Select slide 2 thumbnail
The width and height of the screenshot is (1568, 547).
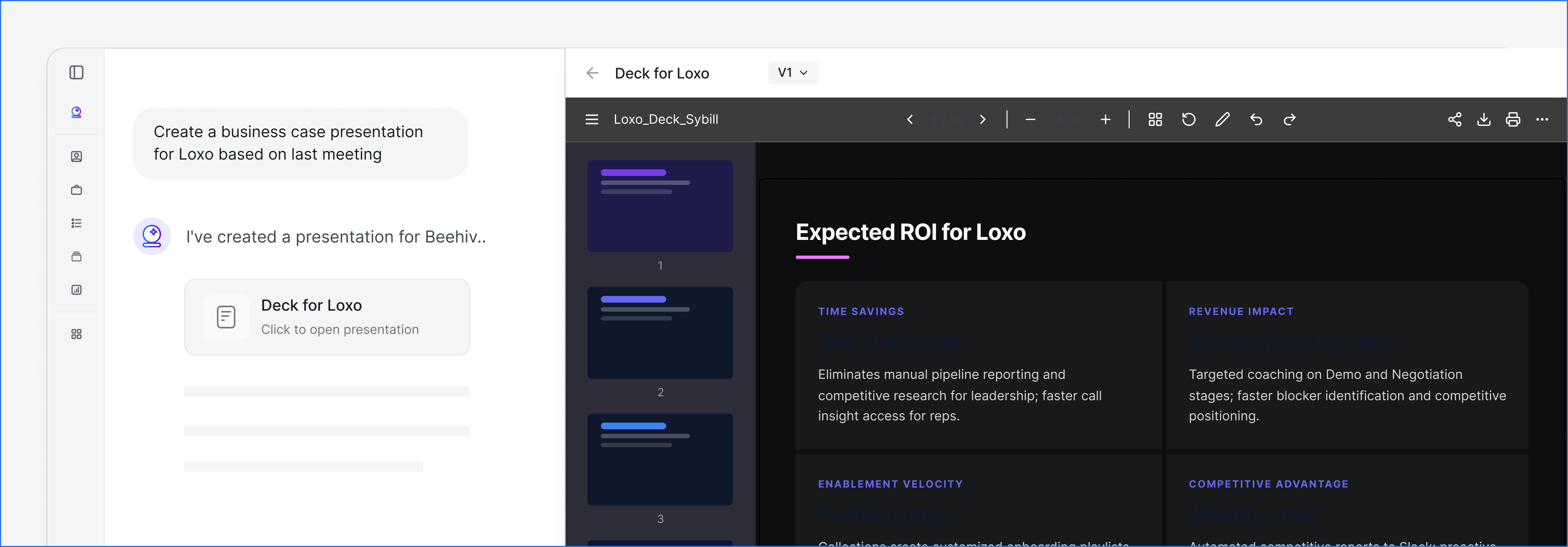[x=660, y=333]
